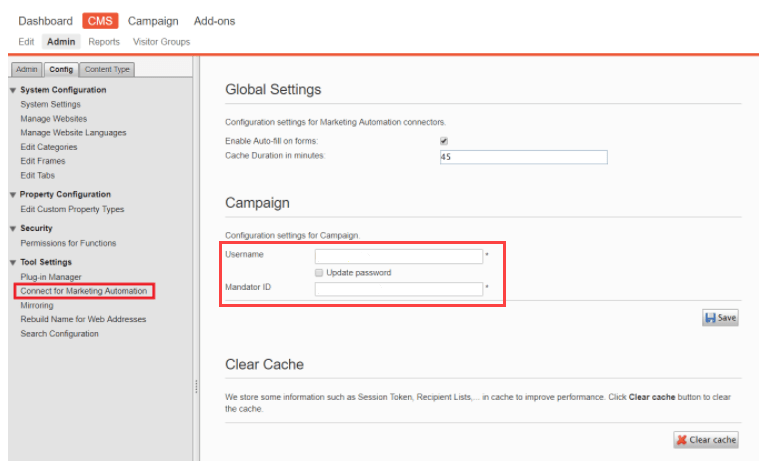Collapse the Property Configuration section

click(x=13, y=195)
